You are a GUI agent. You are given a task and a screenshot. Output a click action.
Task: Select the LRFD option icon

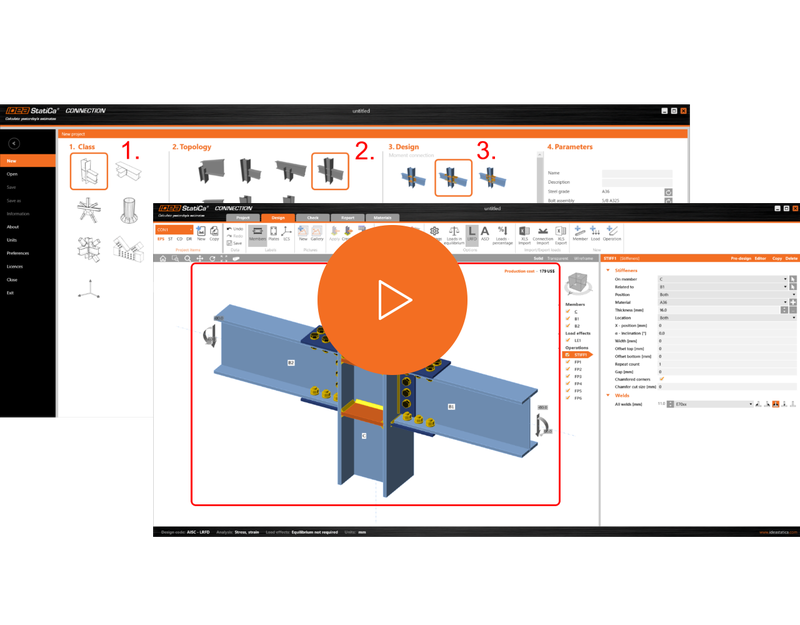pyautogui.click(x=472, y=234)
